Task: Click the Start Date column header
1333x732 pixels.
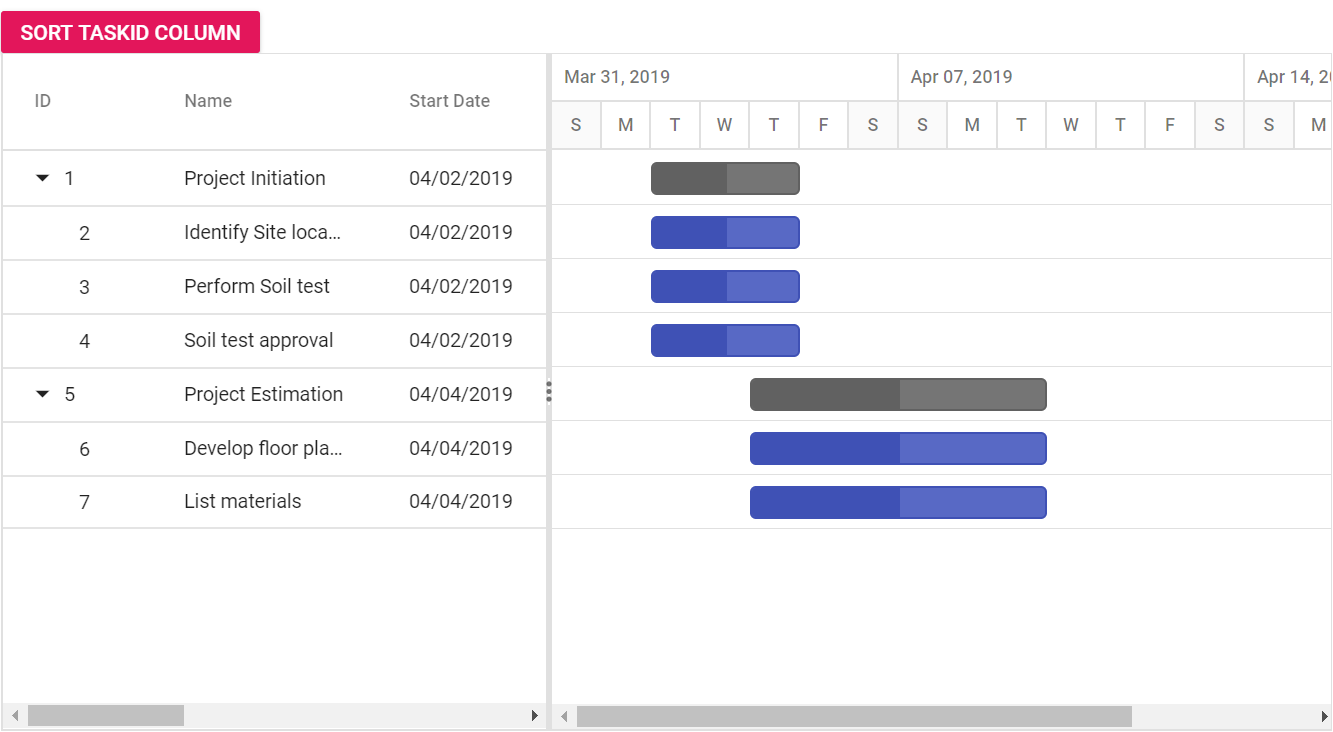Action: [449, 101]
